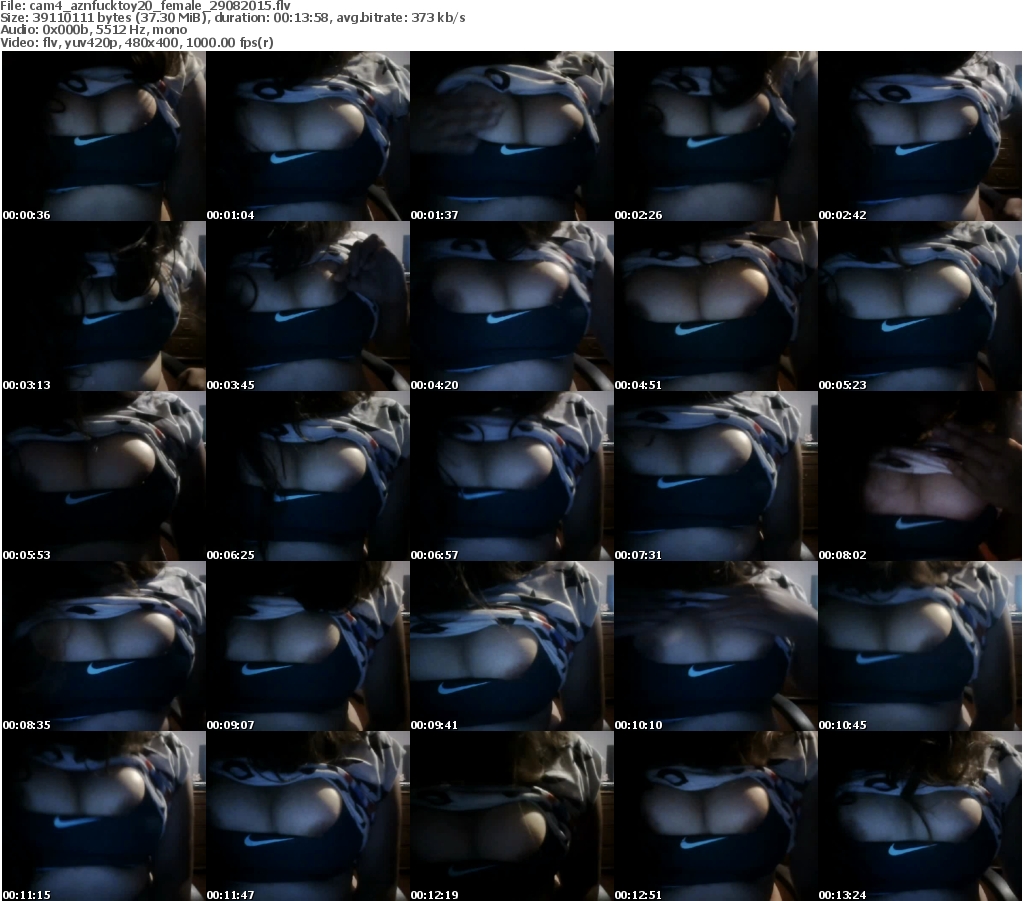Open the frame timestamped 00:11:47
Image resolution: width=1024 pixels, height=901 pixels.
click(308, 816)
